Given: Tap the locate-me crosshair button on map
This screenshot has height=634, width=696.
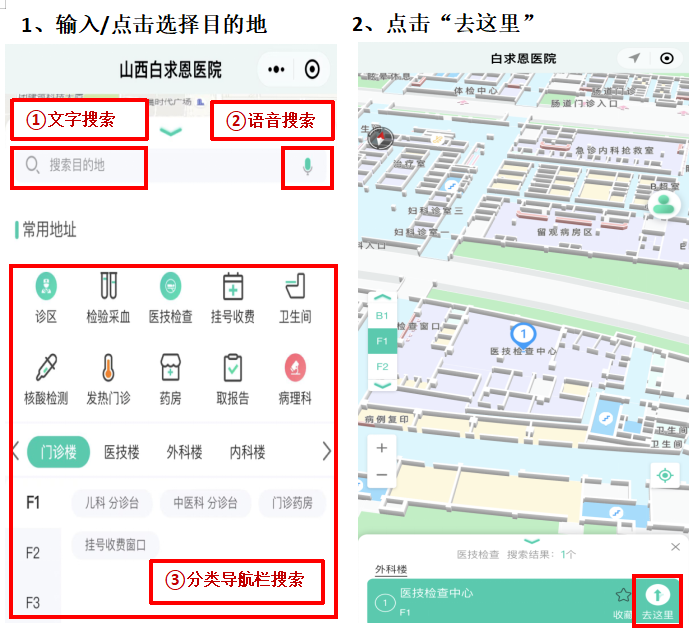Looking at the screenshot, I should point(664,476).
